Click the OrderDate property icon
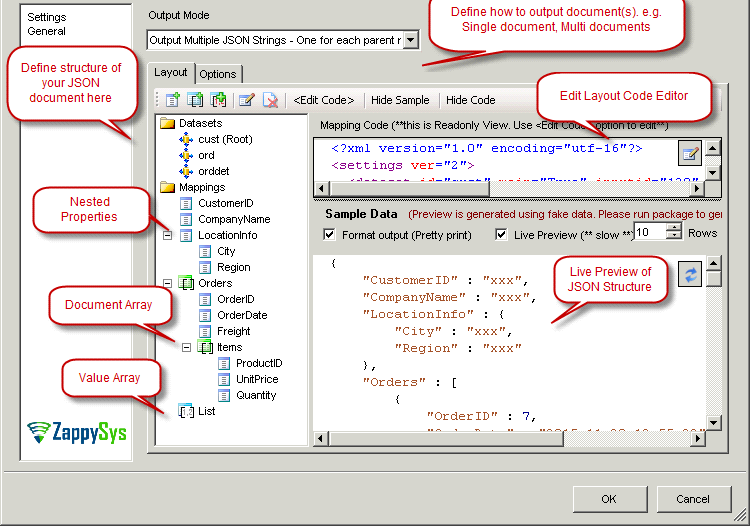 205,316
